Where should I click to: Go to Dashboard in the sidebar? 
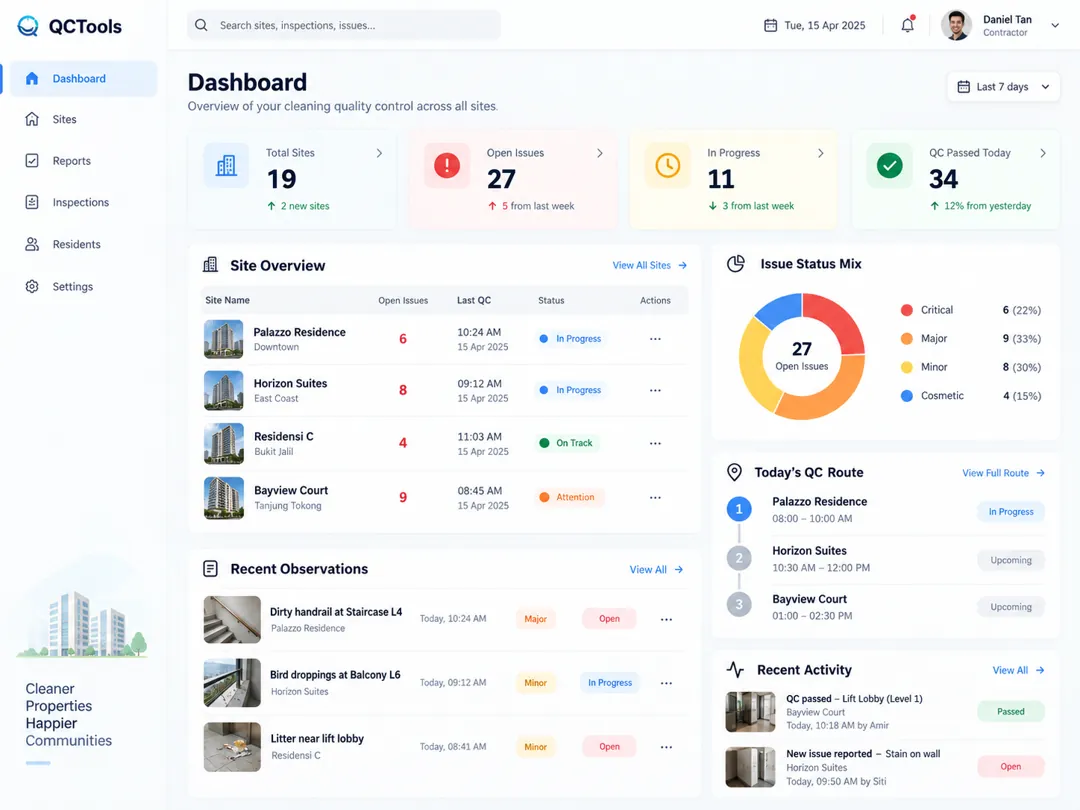click(x=83, y=79)
